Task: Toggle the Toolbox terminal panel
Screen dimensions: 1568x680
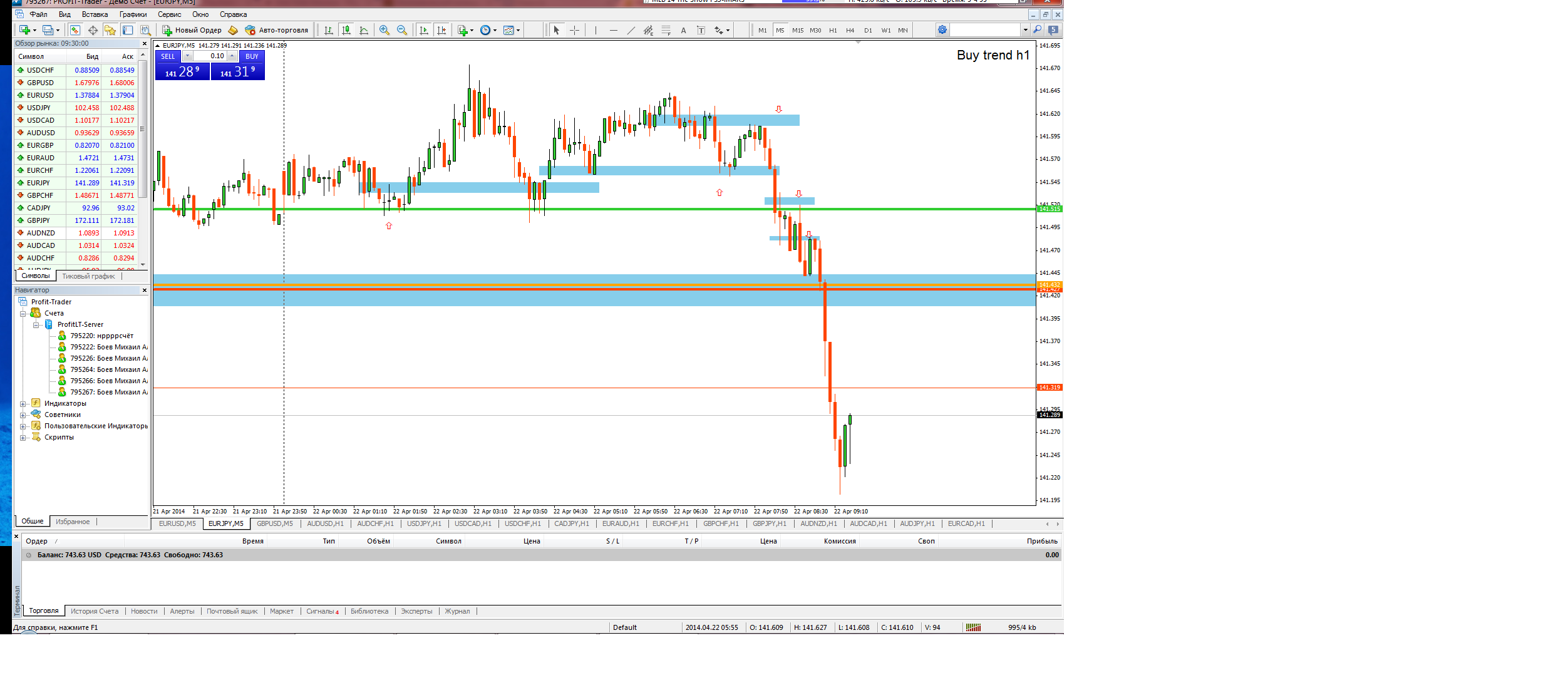Action: (x=128, y=30)
